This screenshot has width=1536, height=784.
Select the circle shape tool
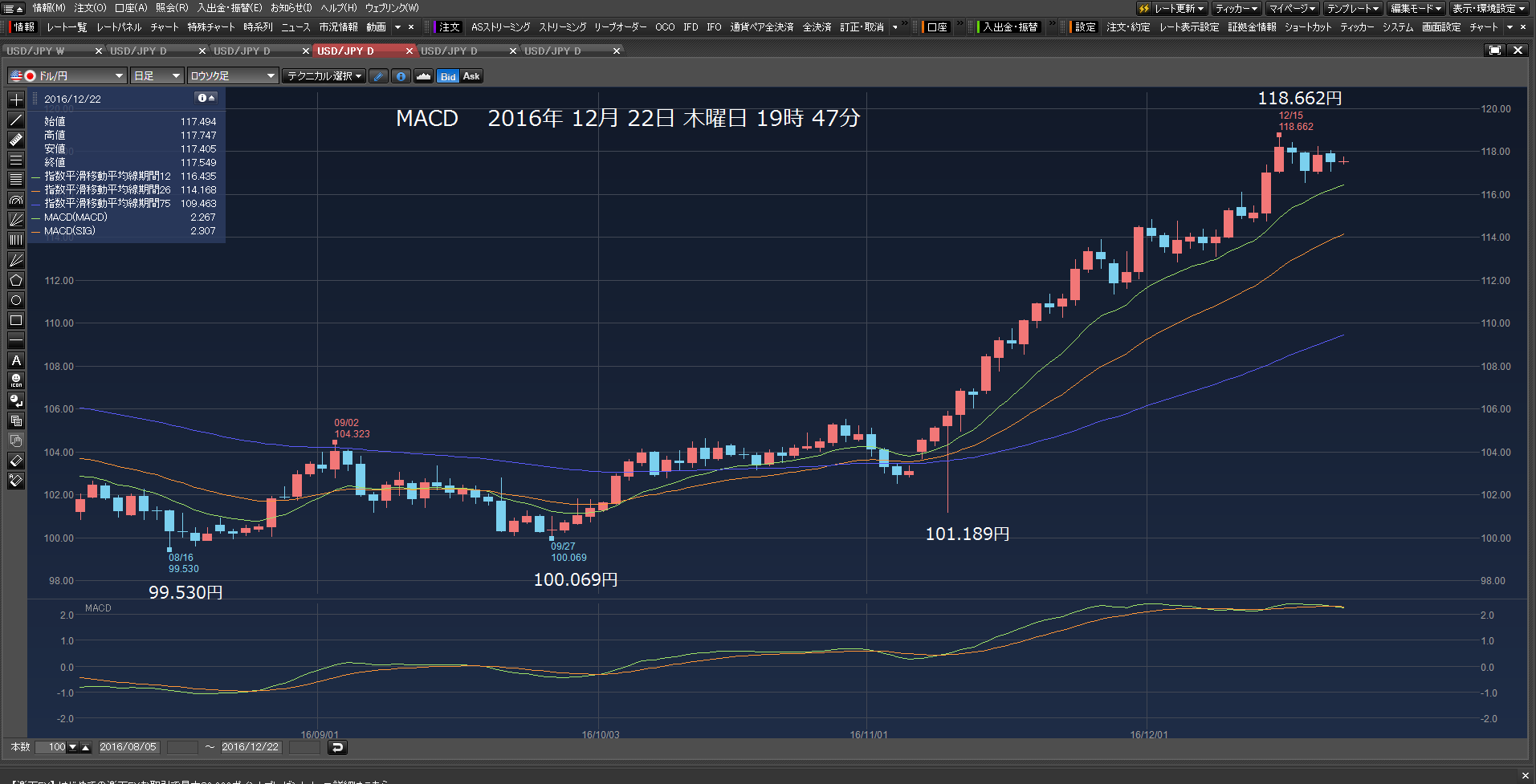[15, 300]
